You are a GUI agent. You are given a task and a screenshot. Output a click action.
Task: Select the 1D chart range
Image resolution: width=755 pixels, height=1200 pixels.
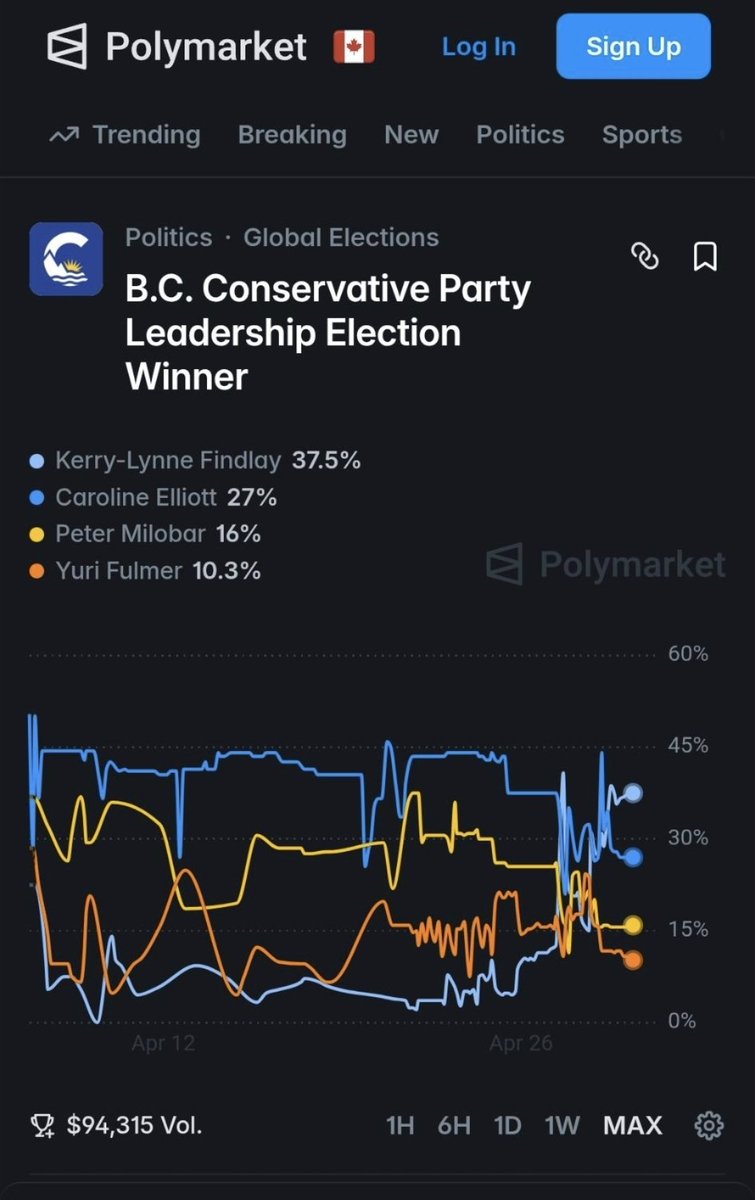[x=508, y=1125]
